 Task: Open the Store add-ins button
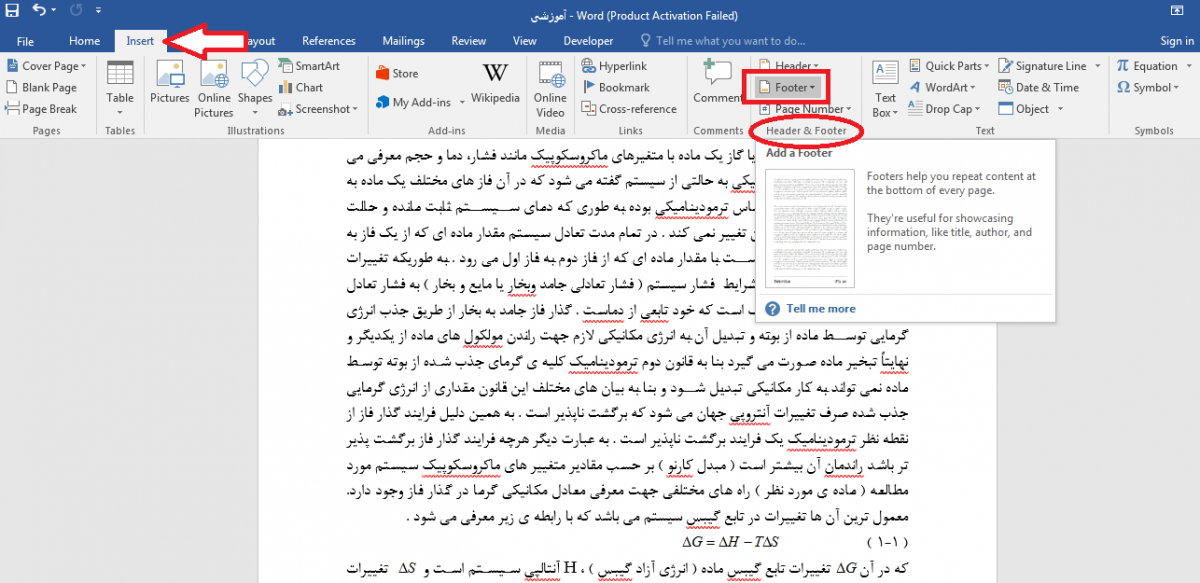pyautogui.click(x=397, y=73)
